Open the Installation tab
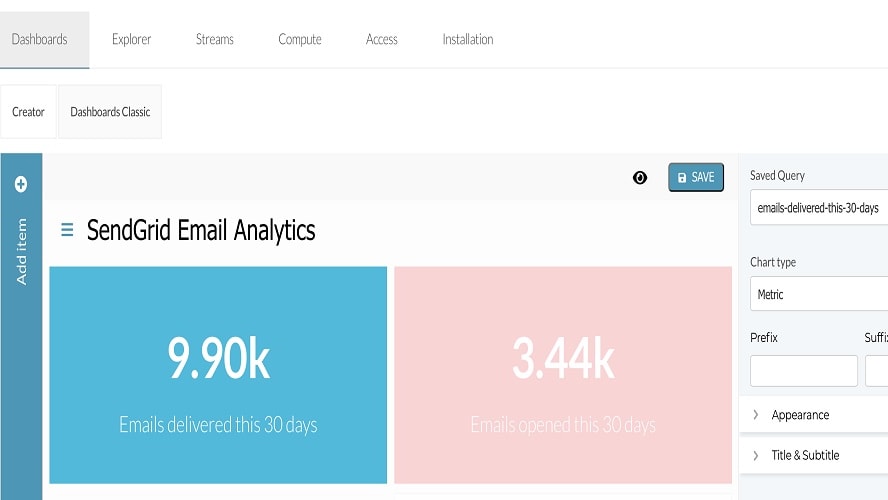 coord(468,40)
